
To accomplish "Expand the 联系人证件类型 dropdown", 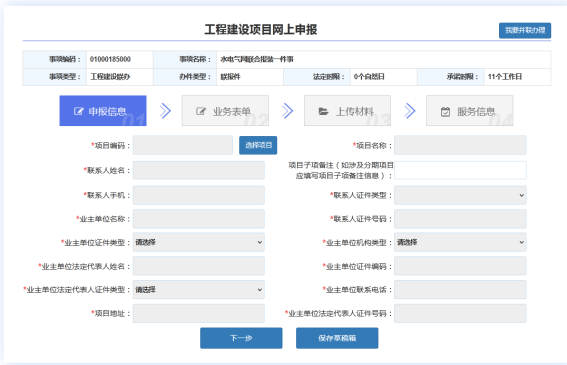I will (x=460, y=195).
